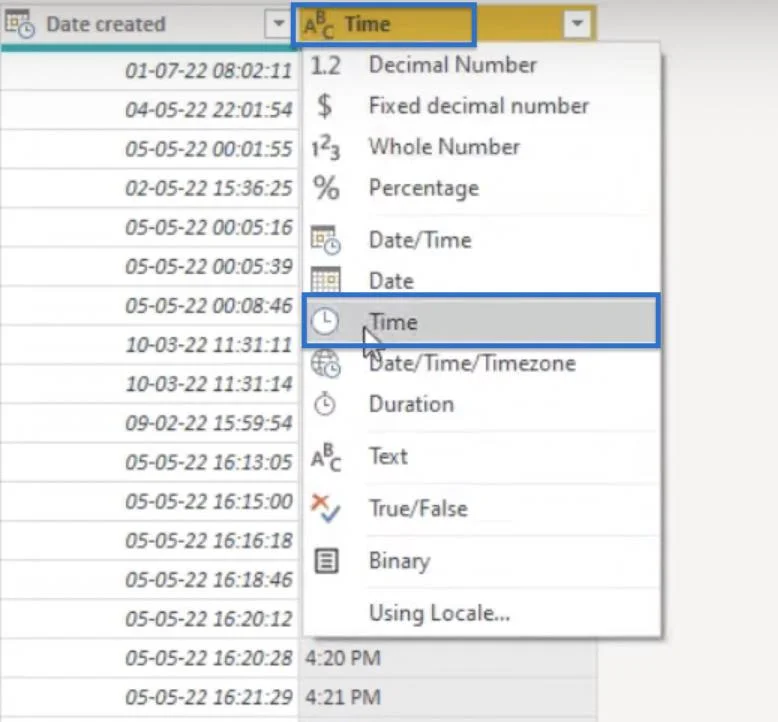Select cell 05-05-22 00:05:16
778x722 pixels.
click(149, 227)
